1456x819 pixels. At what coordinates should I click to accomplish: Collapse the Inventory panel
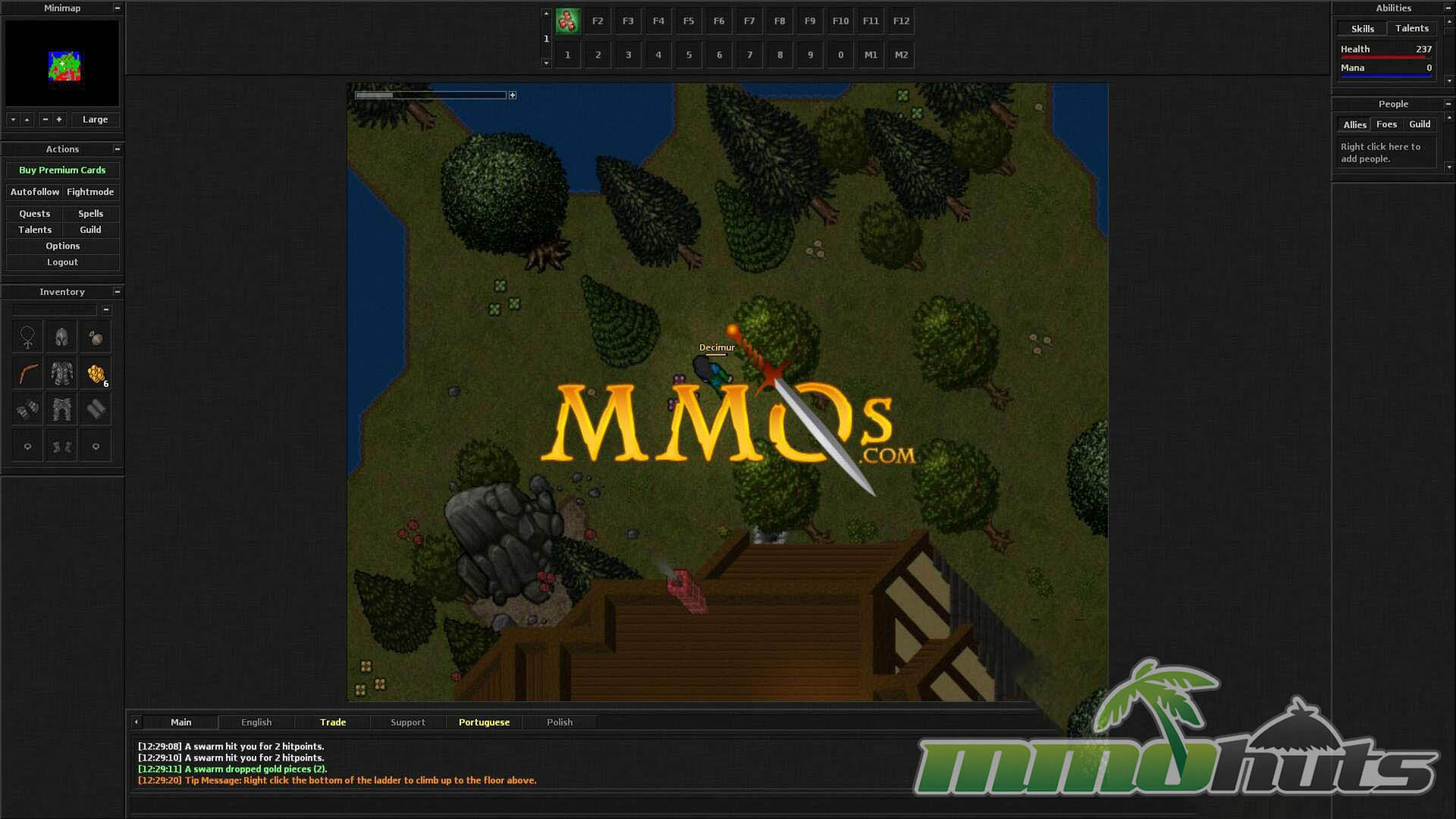[x=117, y=292]
